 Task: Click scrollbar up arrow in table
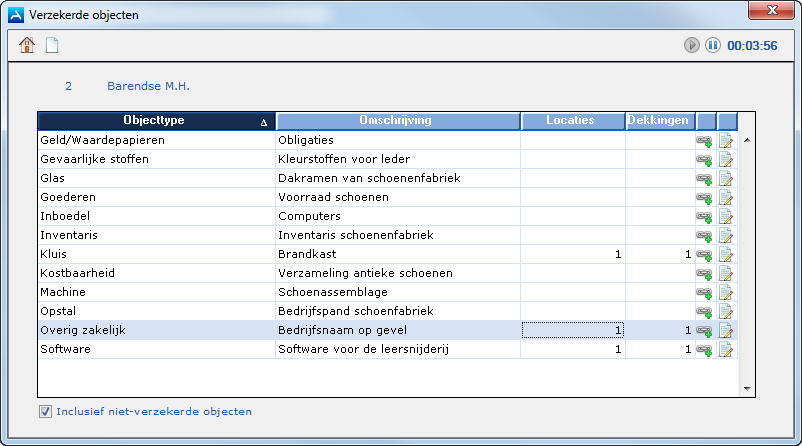746,140
